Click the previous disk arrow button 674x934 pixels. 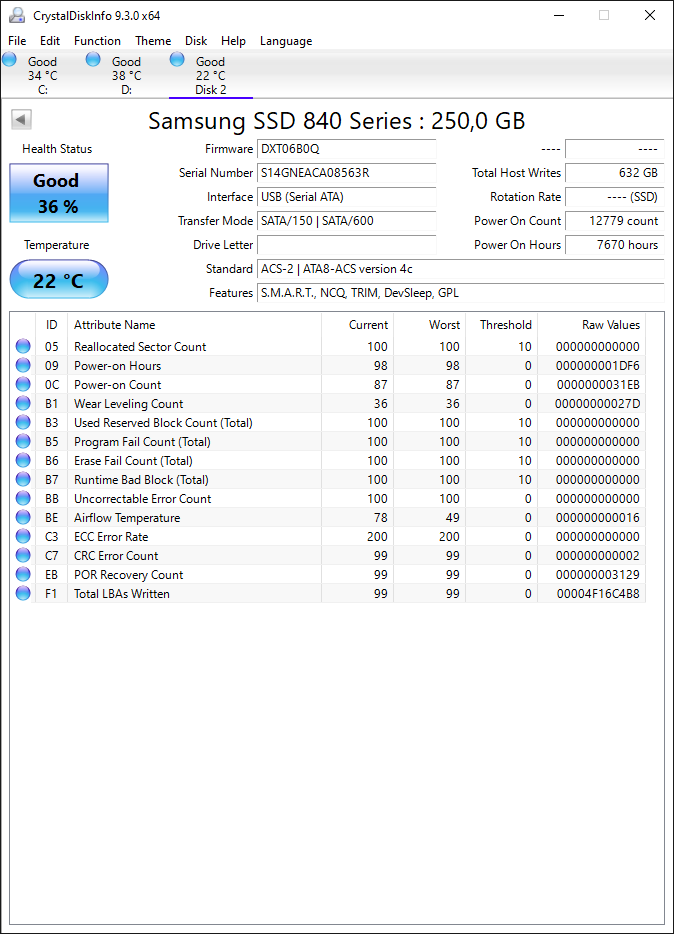pyautogui.click(x=21, y=120)
